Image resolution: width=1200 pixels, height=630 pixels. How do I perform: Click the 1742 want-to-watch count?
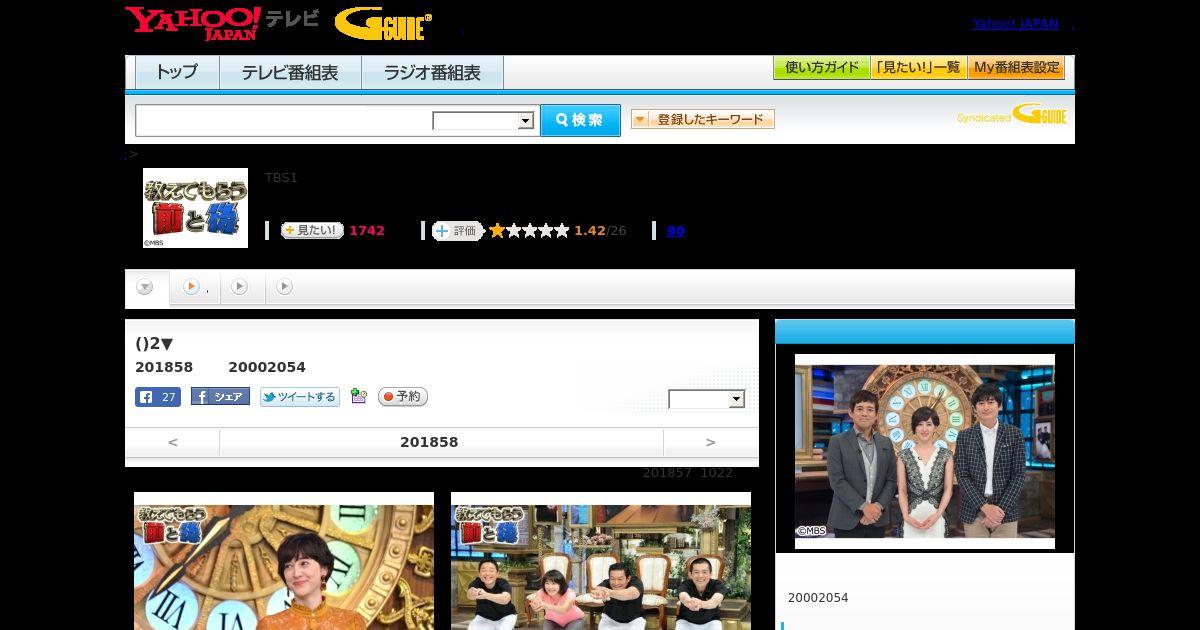367,231
